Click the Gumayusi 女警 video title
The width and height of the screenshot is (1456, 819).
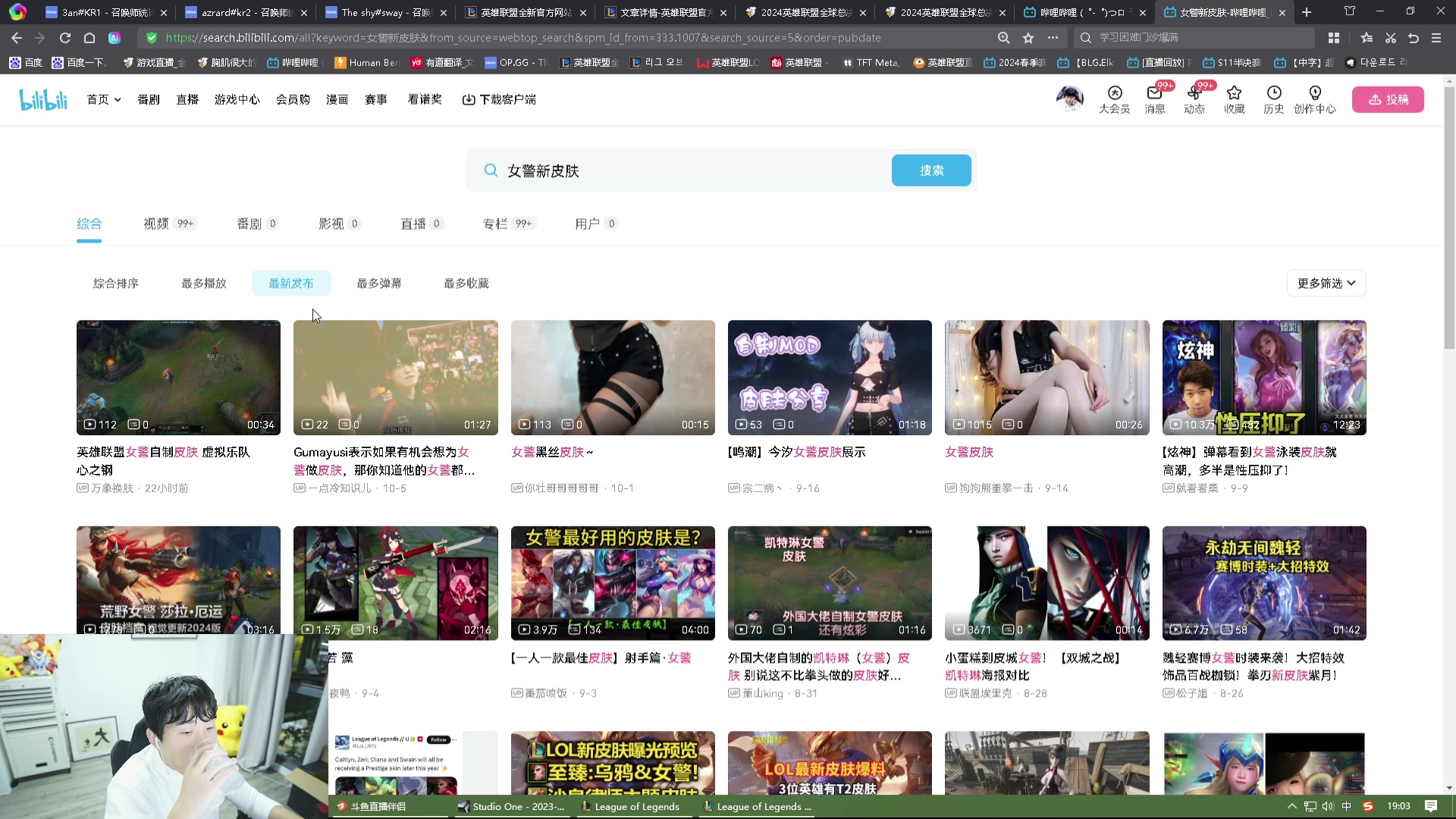(384, 461)
